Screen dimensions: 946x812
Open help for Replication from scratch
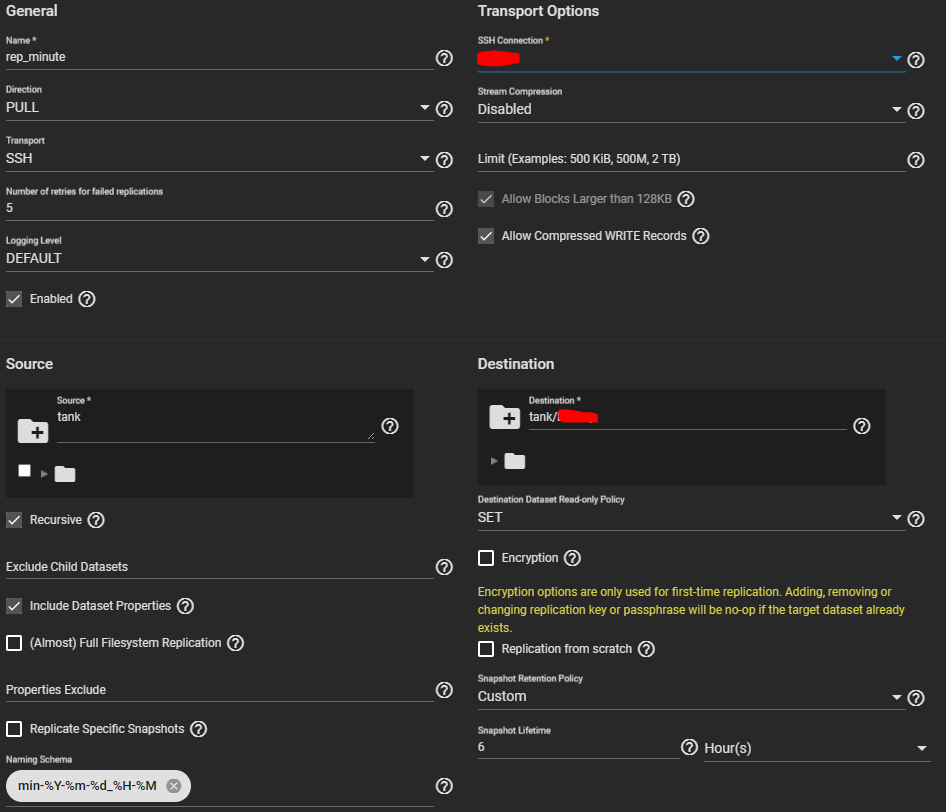(646, 649)
